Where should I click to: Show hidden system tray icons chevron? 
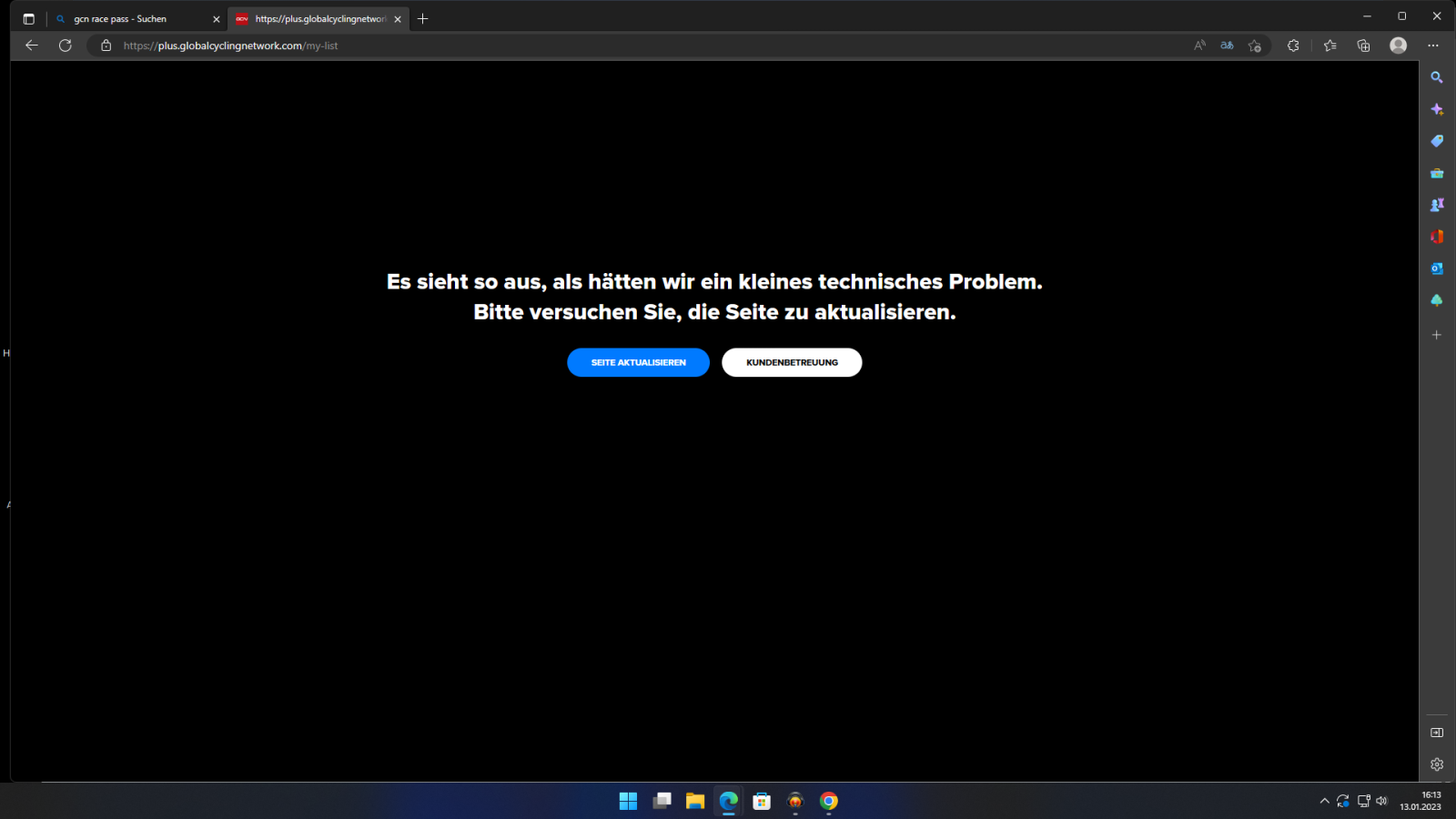click(1324, 801)
